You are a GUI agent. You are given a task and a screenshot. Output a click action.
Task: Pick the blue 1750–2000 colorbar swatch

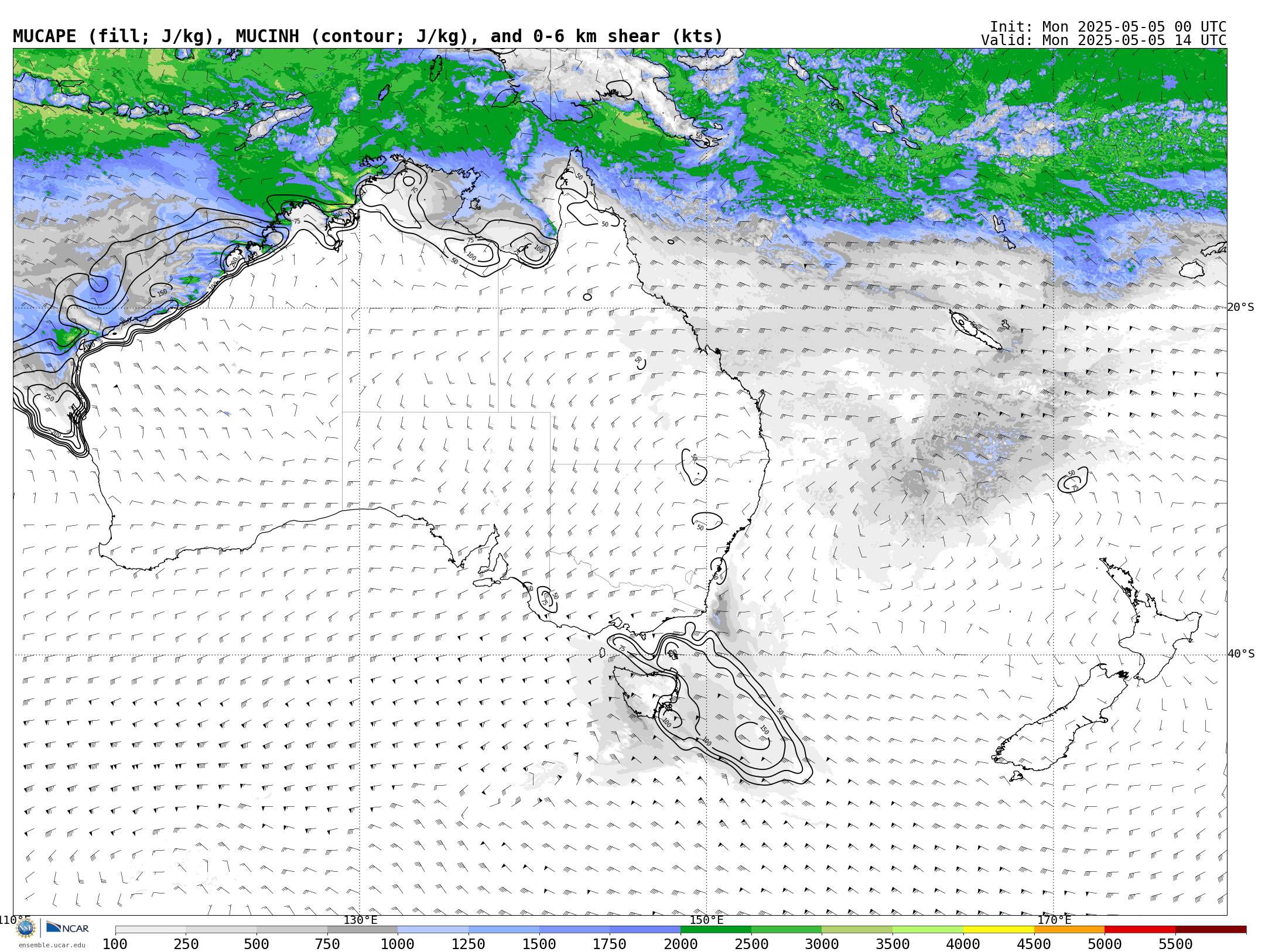(x=645, y=930)
